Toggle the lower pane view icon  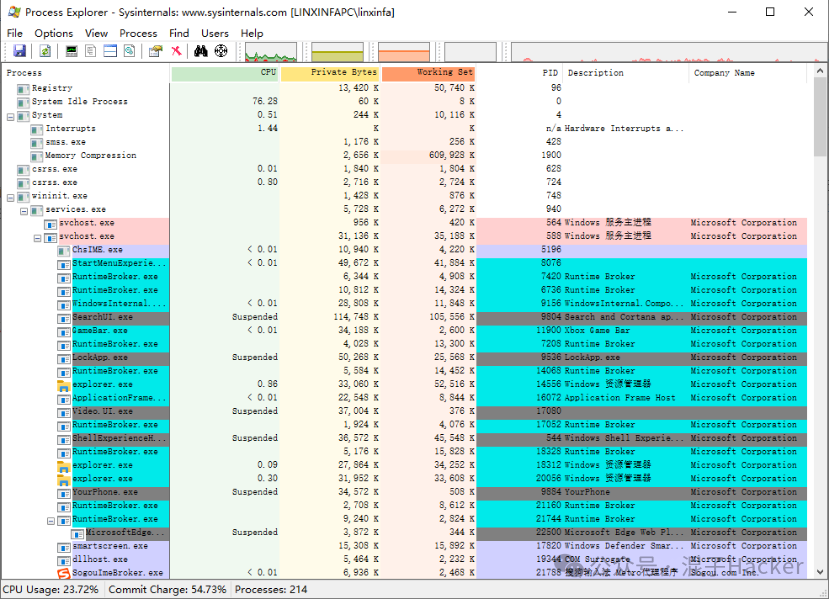click(108, 51)
